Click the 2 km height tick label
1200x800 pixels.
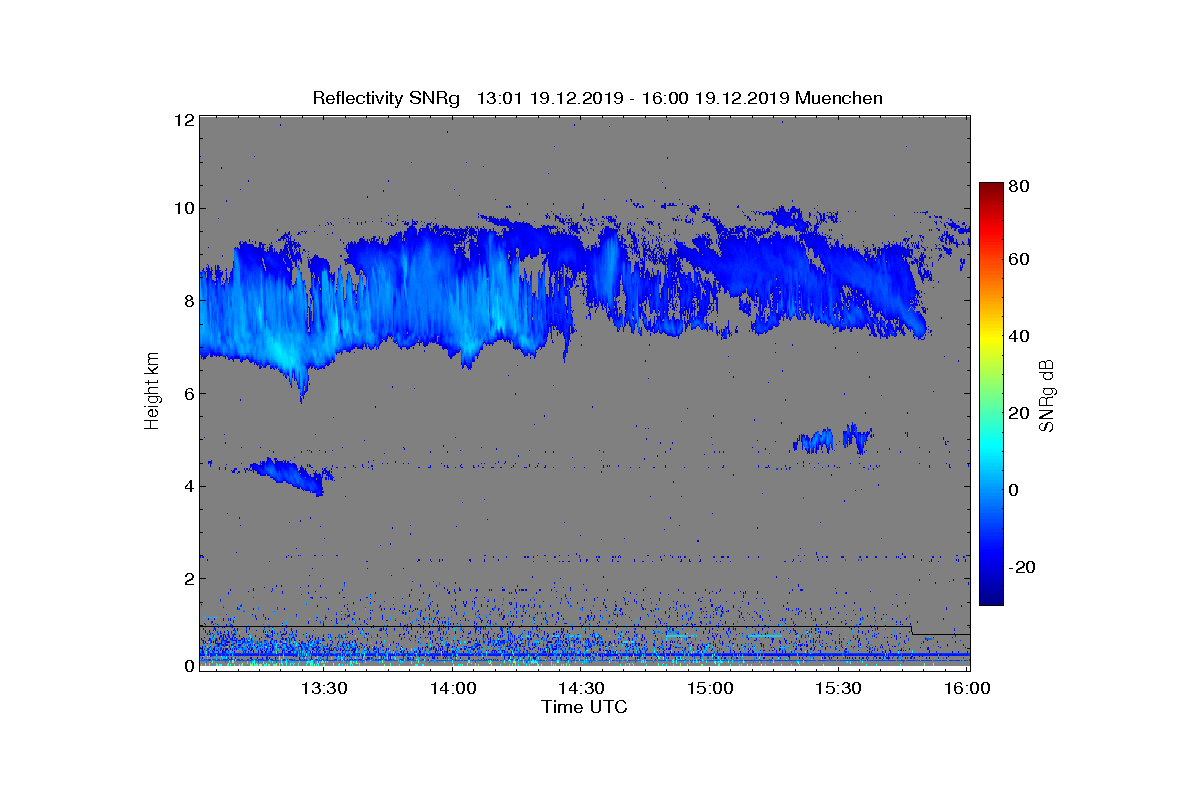pos(188,578)
